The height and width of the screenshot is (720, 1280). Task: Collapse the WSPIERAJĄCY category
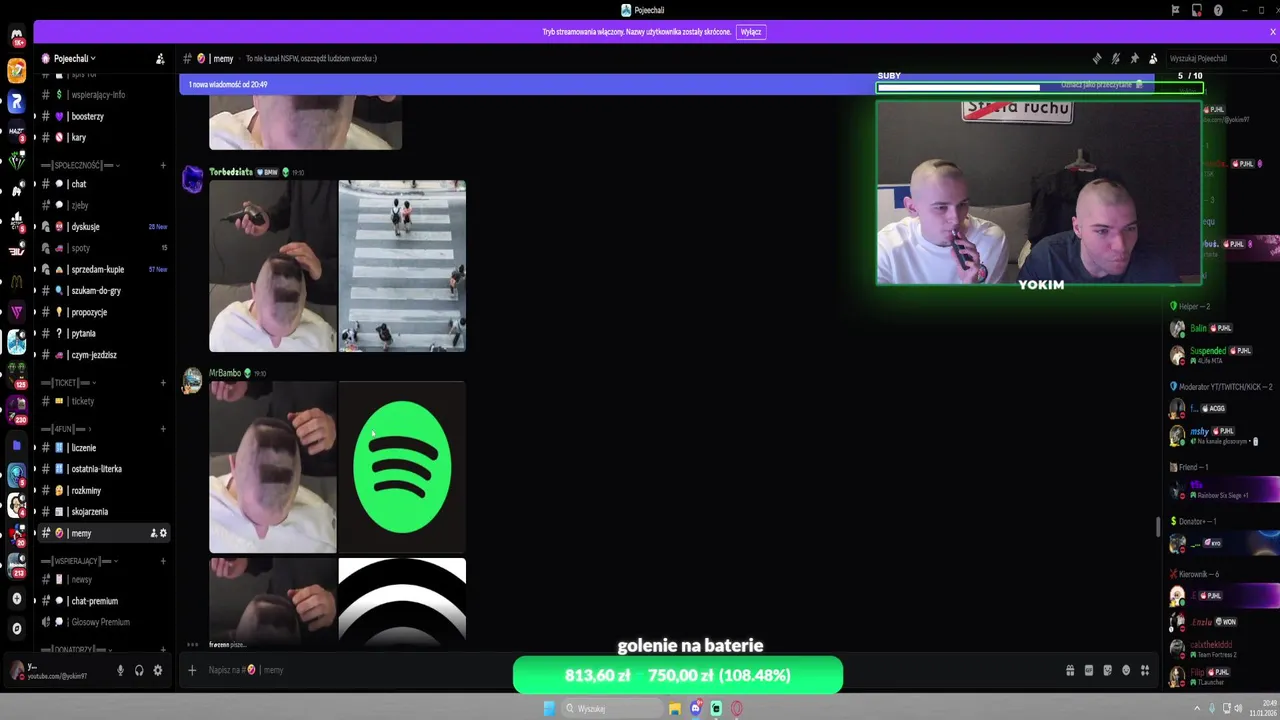point(79,561)
